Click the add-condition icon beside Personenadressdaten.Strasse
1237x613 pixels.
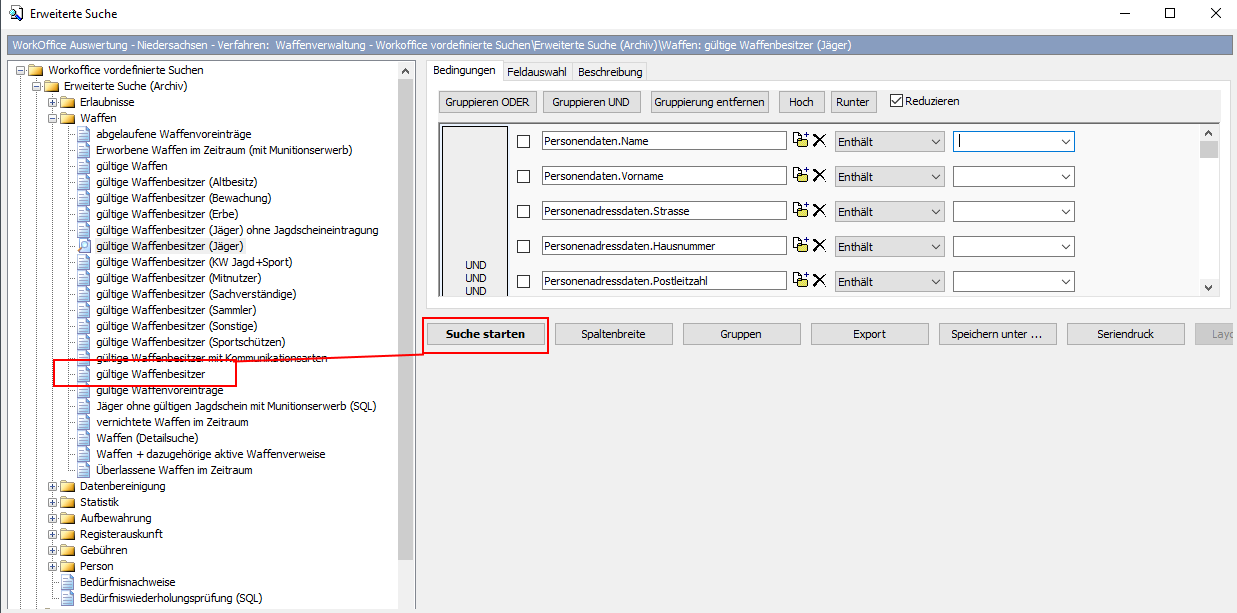tap(800, 211)
